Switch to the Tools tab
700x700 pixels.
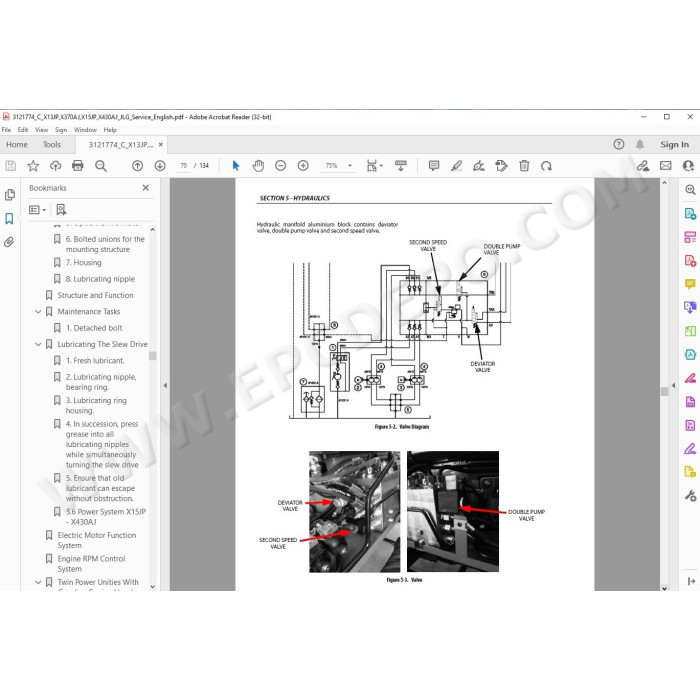click(x=52, y=145)
